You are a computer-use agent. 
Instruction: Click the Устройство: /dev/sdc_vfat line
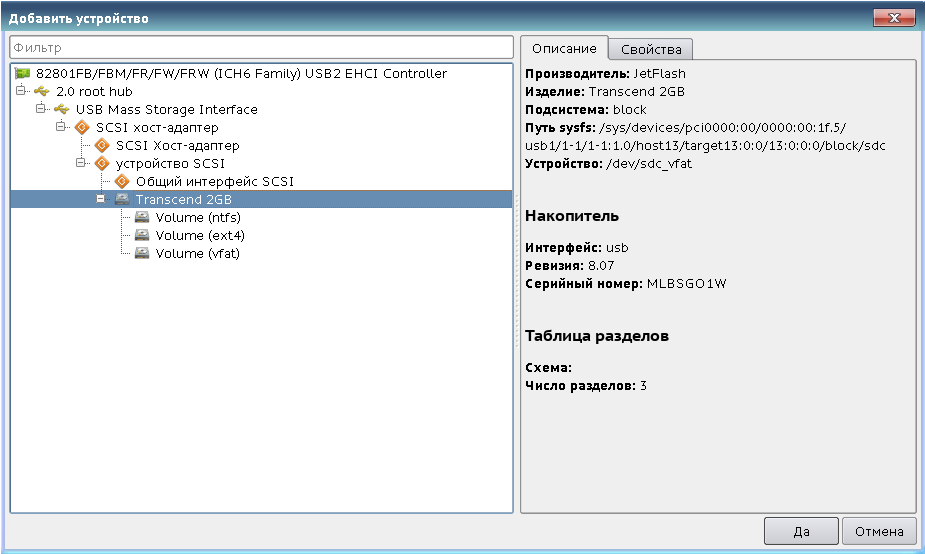(x=608, y=163)
